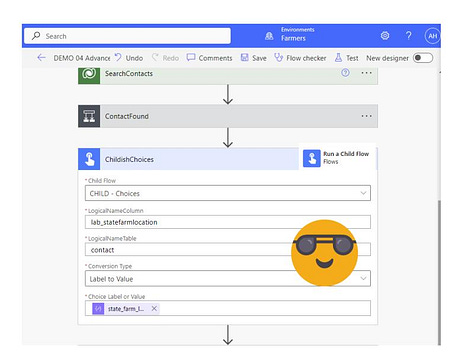Click the Child Flow dropdown chevron
This screenshot has width=474, height=361.
[x=363, y=193]
